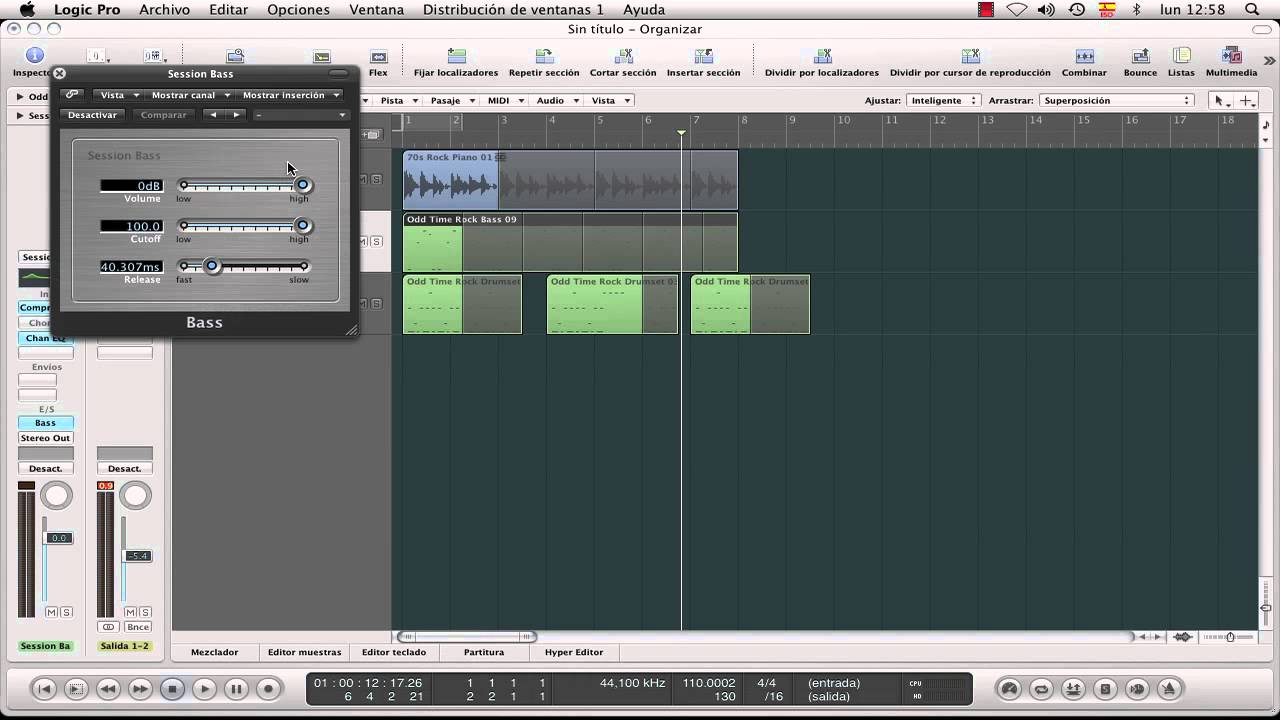This screenshot has height=720, width=1280.
Task: Adjust the Cutoff slider in Session Bass
Action: pyautogui.click(x=302, y=226)
